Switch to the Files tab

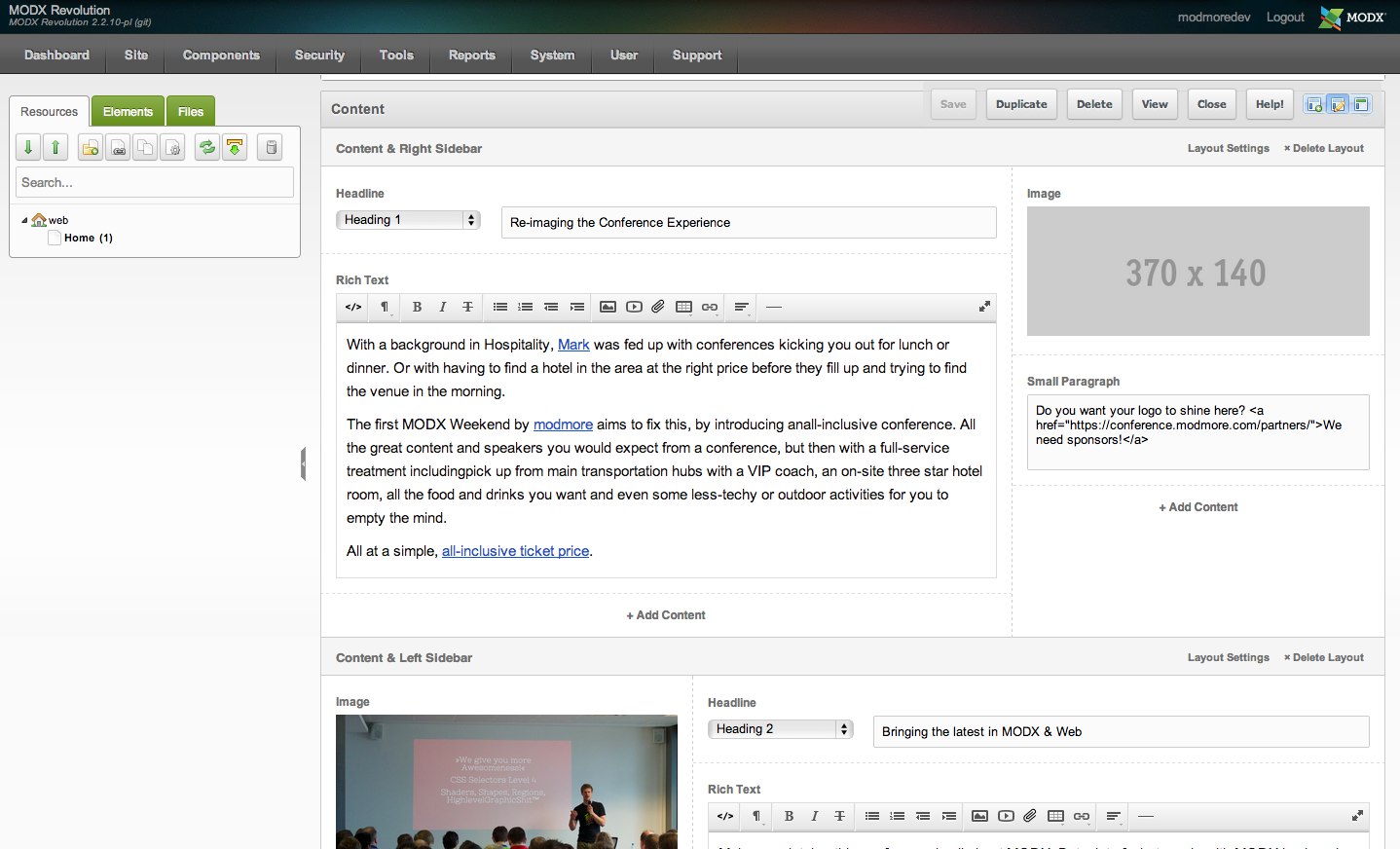click(191, 112)
